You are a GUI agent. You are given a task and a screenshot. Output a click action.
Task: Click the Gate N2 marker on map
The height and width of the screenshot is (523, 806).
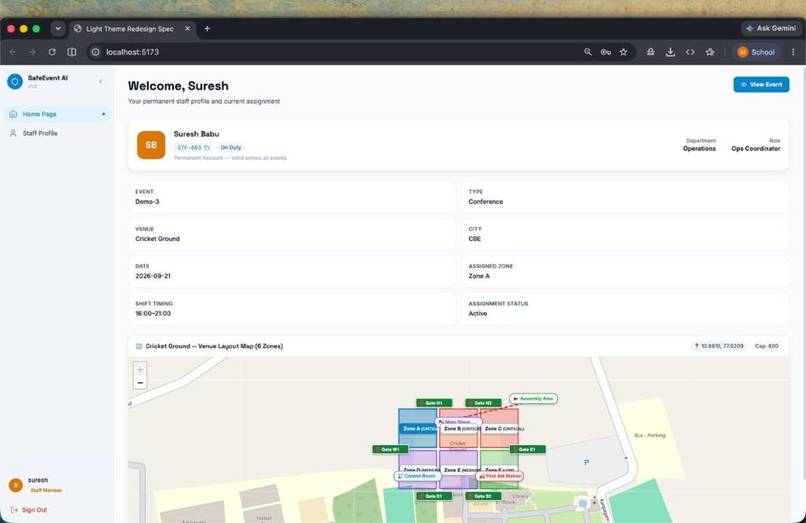(x=483, y=403)
